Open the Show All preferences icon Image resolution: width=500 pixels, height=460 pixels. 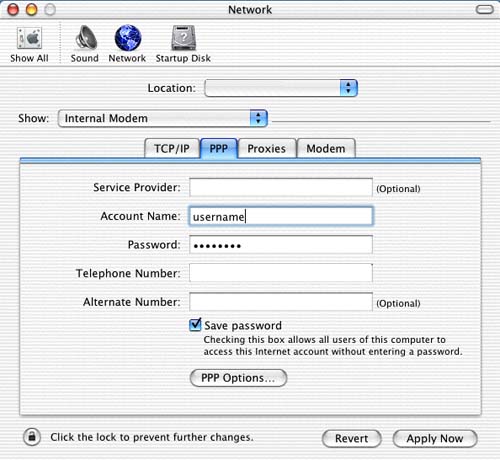pyautogui.click(x=29, y=38)
